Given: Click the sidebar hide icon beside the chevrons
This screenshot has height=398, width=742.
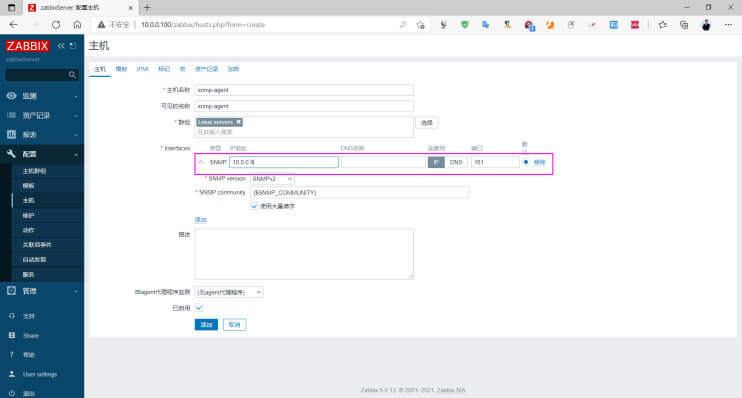Looking at the screenshot, I should coord(72,46).
